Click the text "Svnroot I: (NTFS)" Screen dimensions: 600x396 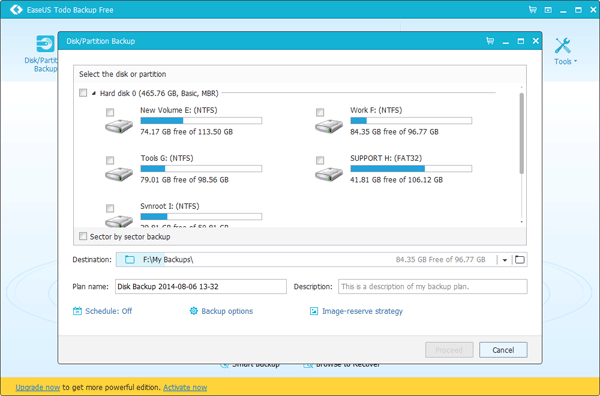[x=170, y=206]
